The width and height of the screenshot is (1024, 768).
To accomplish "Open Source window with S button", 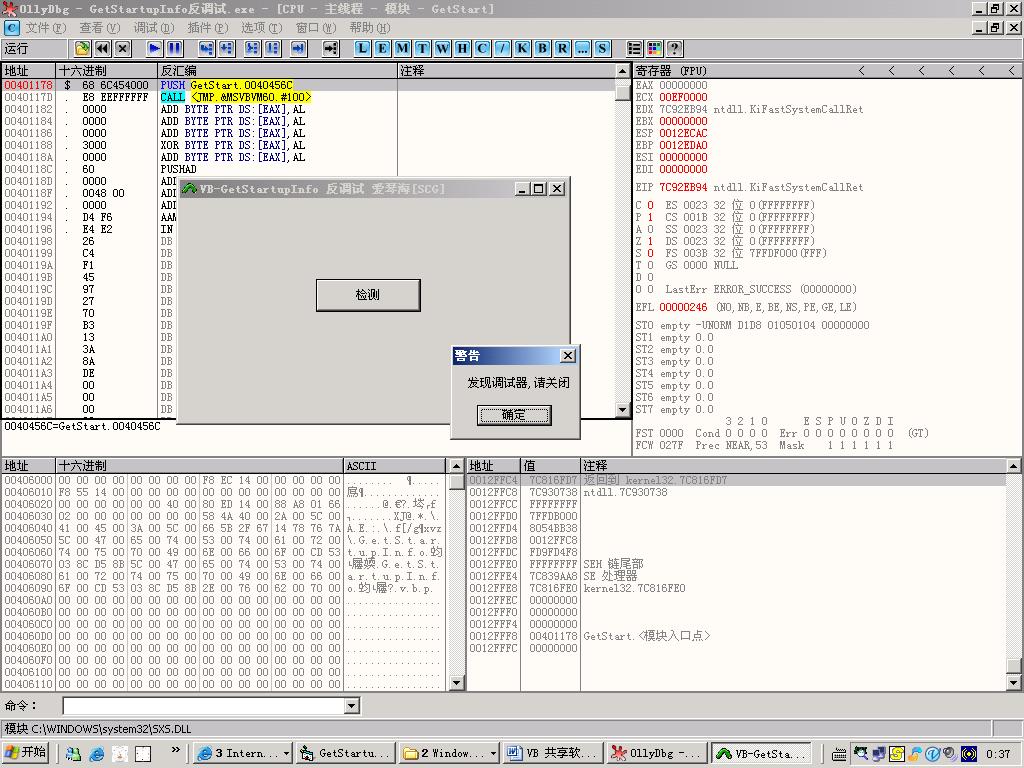I will (x=602, y=48).
